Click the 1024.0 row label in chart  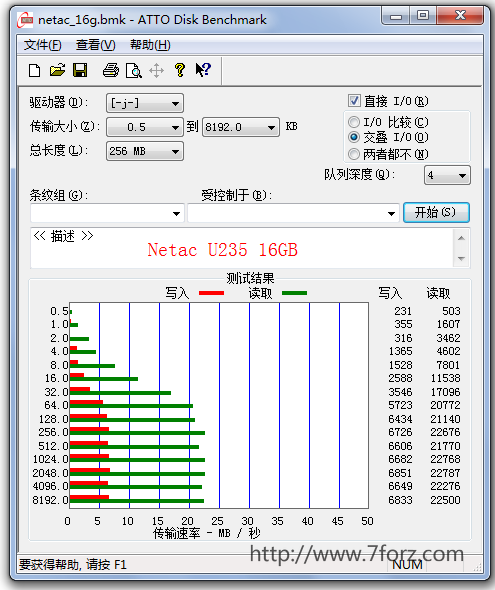(50, 459)
